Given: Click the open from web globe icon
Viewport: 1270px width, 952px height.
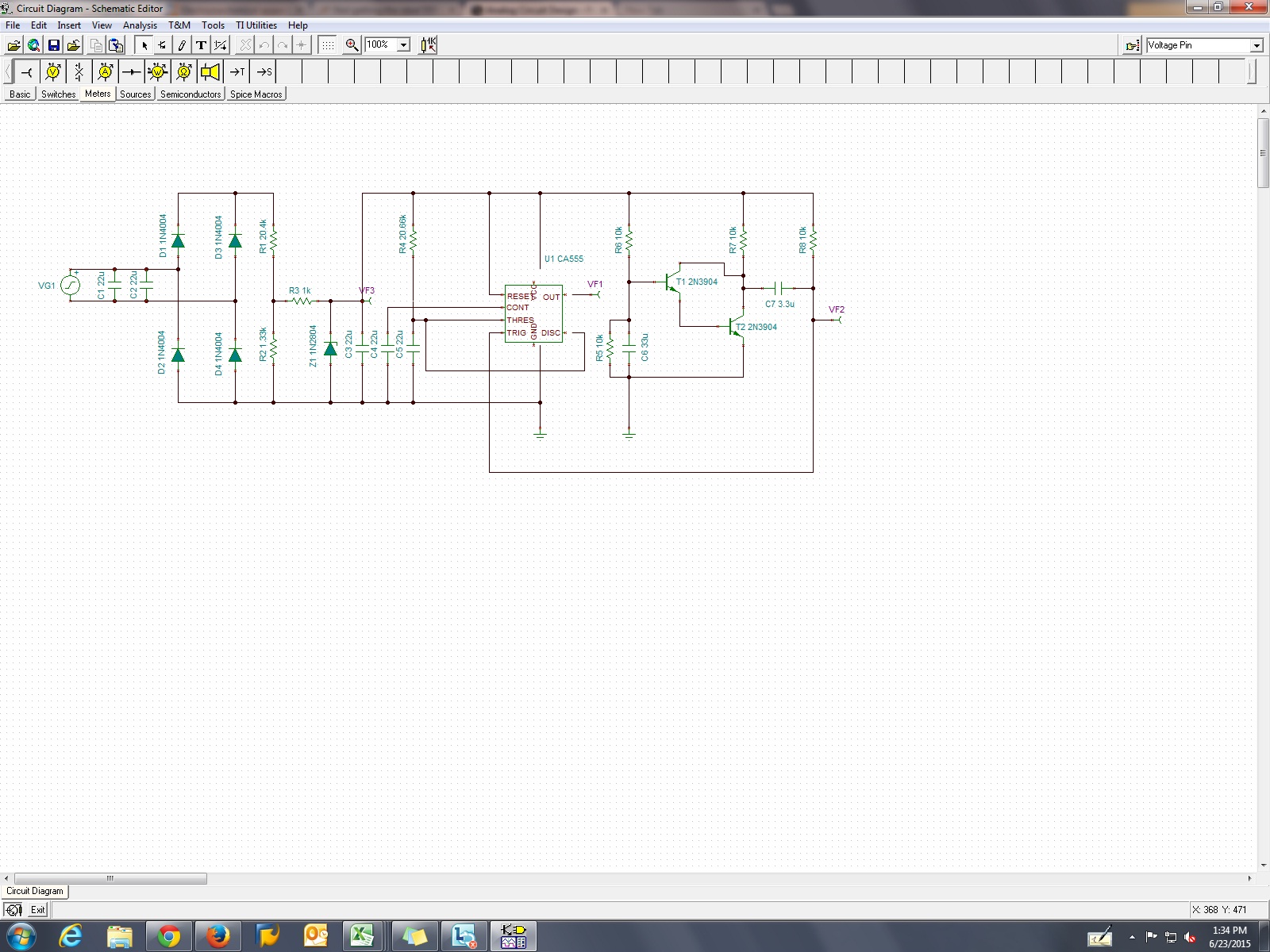Looking at the screenshot, I should pyautogui.click(x=34, y=45).
